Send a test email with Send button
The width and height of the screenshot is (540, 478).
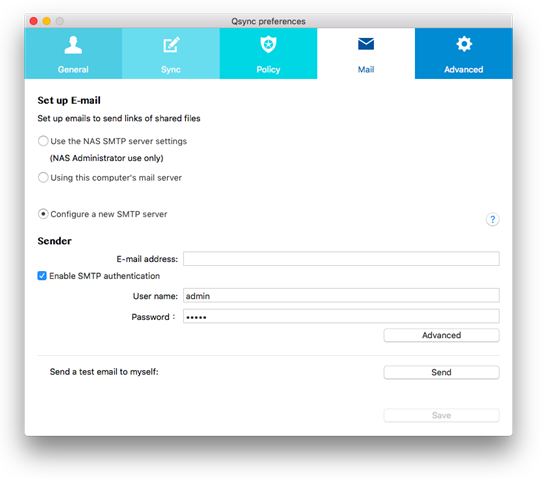[442, 372]
